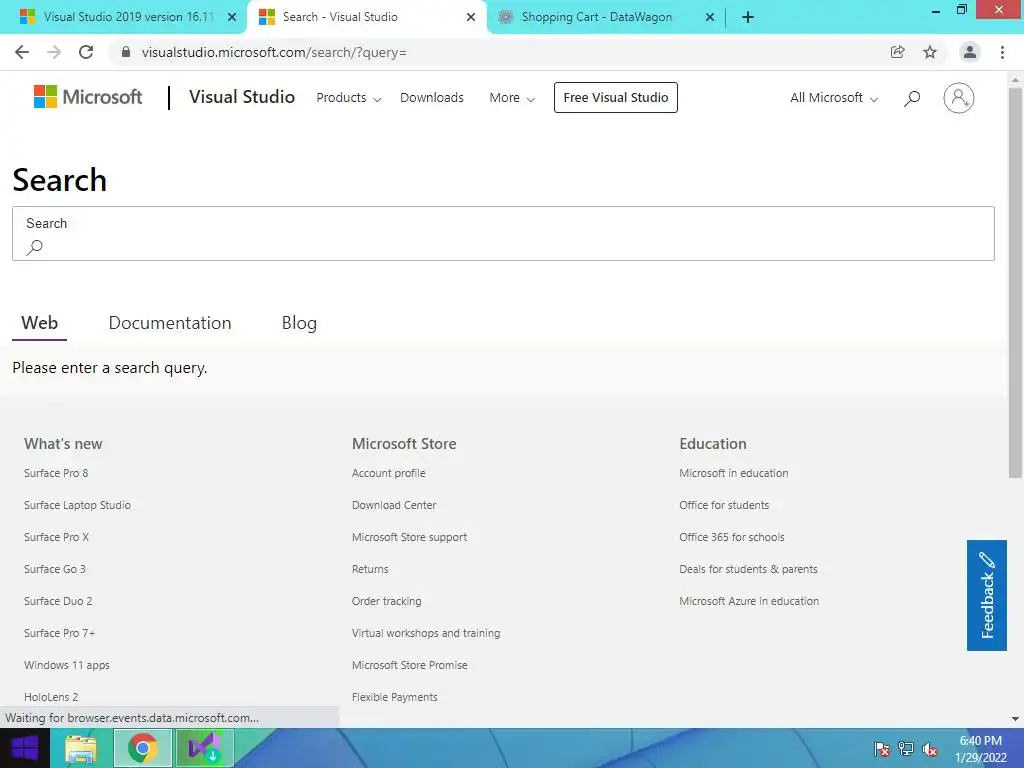
Task: Bookmark this page with star icon
Action: click(x=930, y=52)
